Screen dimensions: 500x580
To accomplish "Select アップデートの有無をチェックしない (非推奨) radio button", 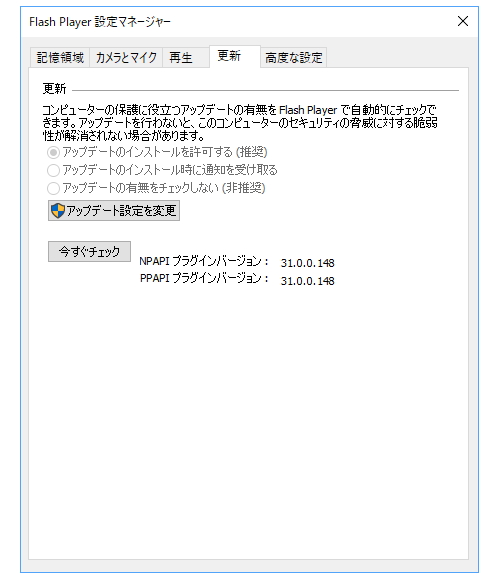I will pyautogui.click(x=54, y=188).
